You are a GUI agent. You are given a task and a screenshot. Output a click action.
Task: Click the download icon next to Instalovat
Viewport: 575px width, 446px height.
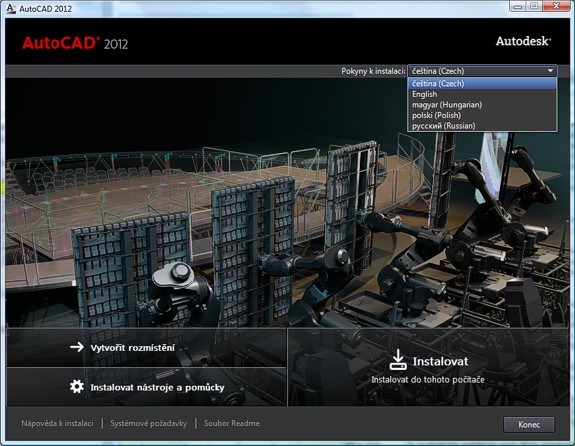tap(398, 359)
